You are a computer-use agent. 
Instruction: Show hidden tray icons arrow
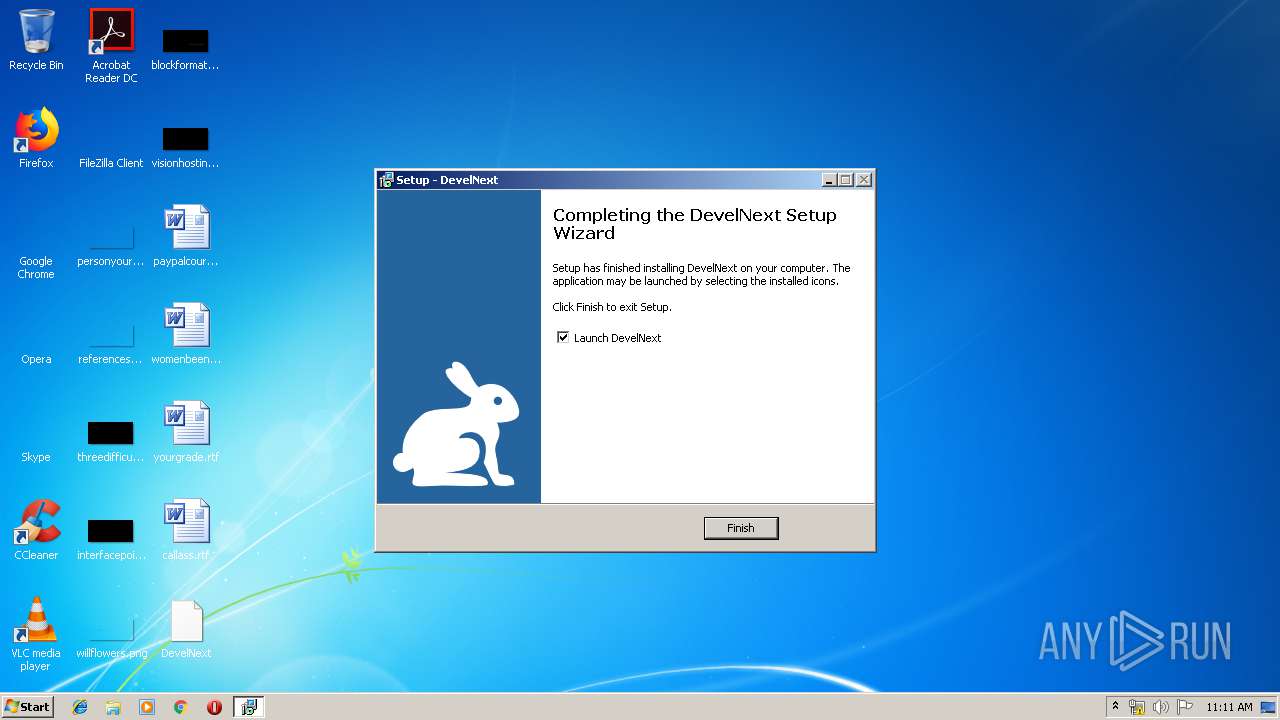(1116, 707)
